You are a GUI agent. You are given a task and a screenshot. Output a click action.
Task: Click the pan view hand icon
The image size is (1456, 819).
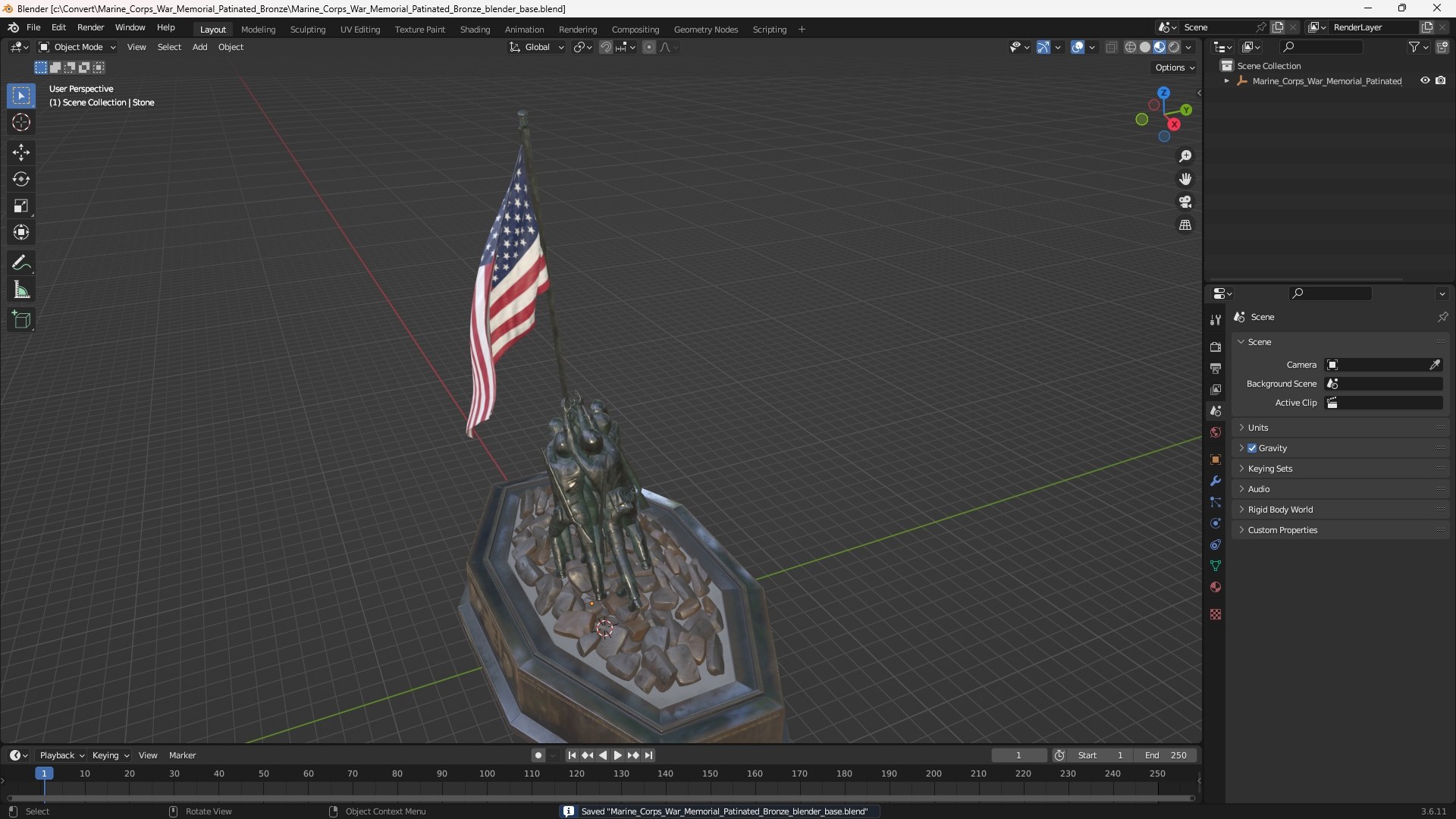(x=1185, y=179)
